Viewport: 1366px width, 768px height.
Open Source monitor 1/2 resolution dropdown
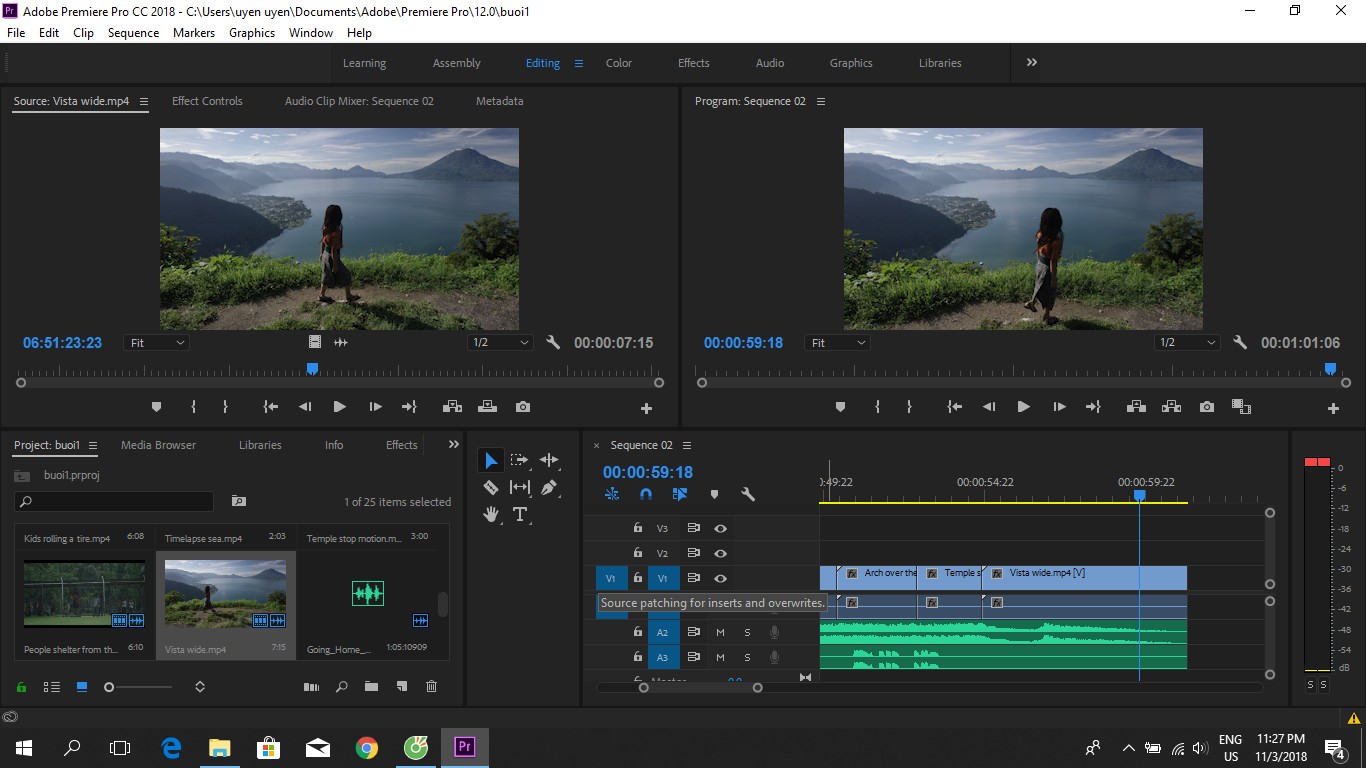500,342
